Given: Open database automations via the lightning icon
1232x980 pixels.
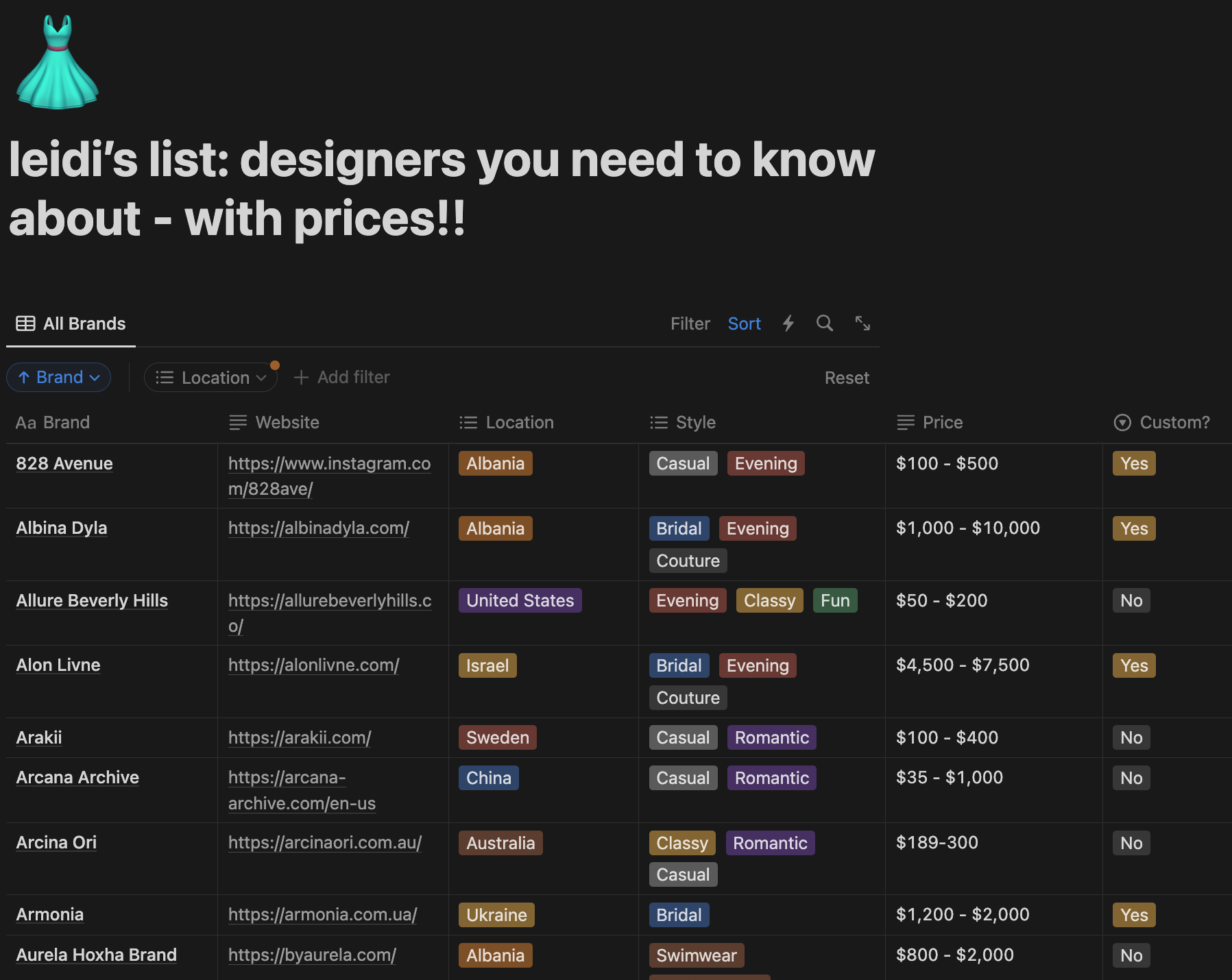Looking at the screenshot, I should 788,323.
